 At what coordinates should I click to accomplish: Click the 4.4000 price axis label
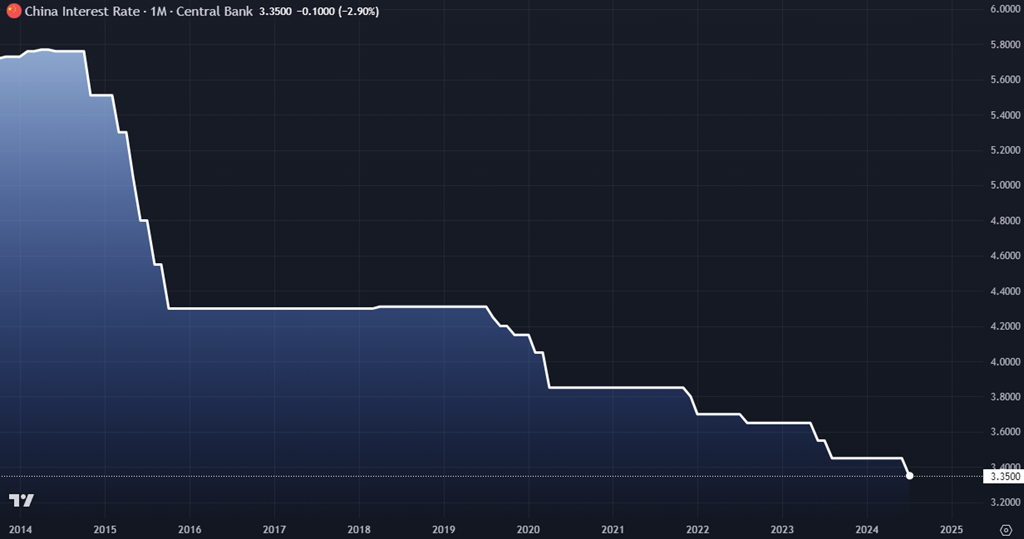coord(1004,291)
